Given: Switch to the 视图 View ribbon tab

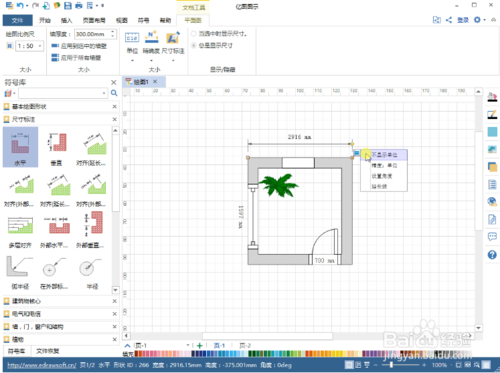Looking at the screenshot, I should 122,20.
